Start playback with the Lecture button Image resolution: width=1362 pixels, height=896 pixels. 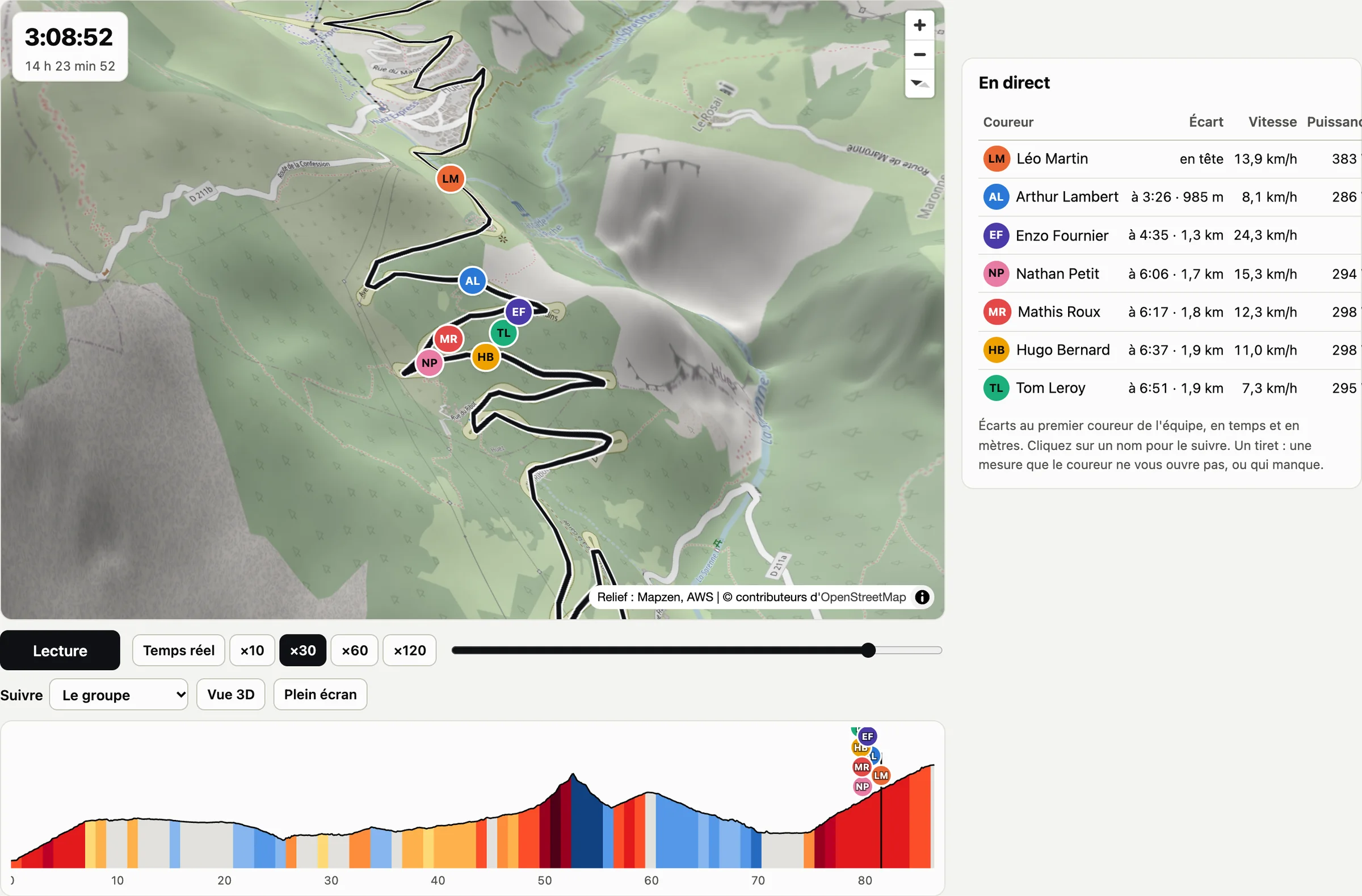[x=60, y=650]
